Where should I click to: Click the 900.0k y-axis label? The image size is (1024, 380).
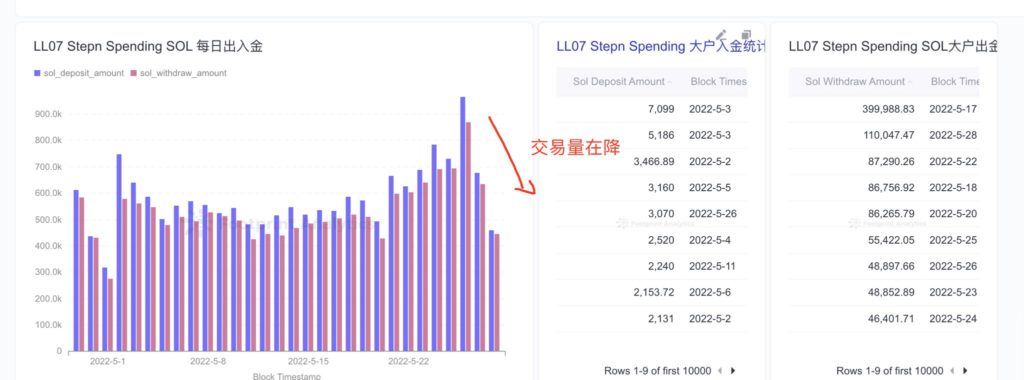coord(48,114)
